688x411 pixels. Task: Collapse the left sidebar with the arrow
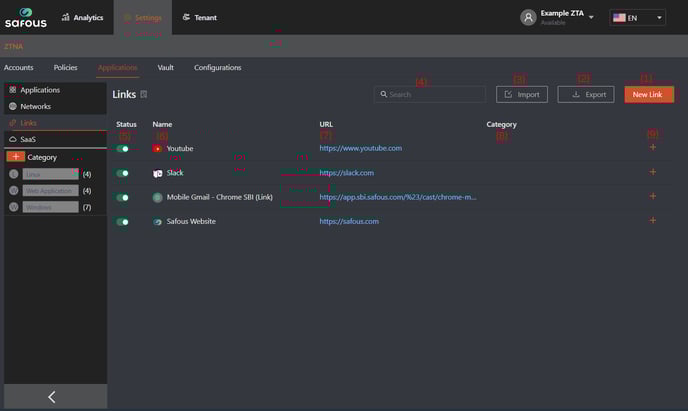pos(52,397)
